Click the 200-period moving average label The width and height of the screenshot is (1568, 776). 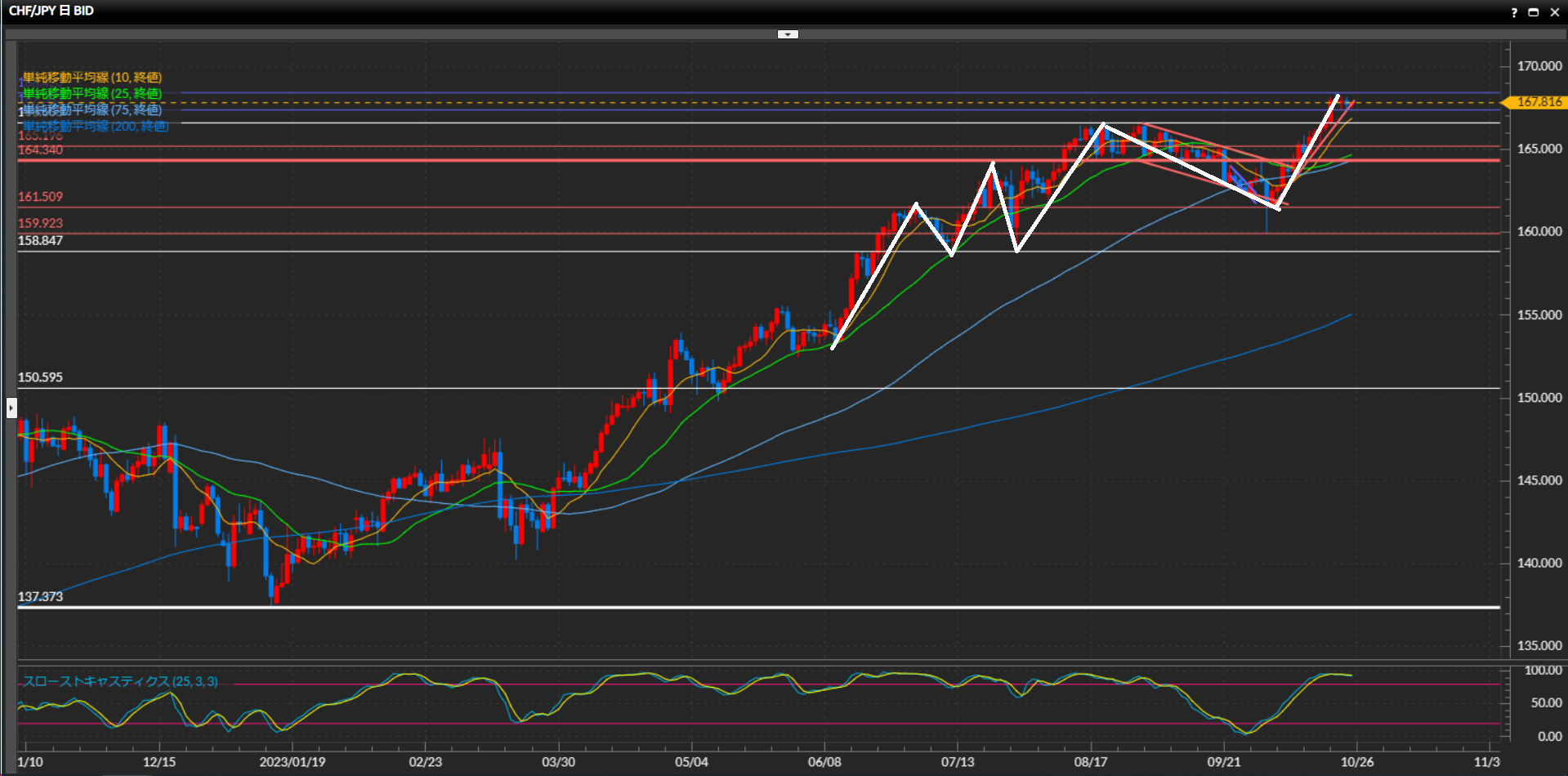click(x=96, y=127)
